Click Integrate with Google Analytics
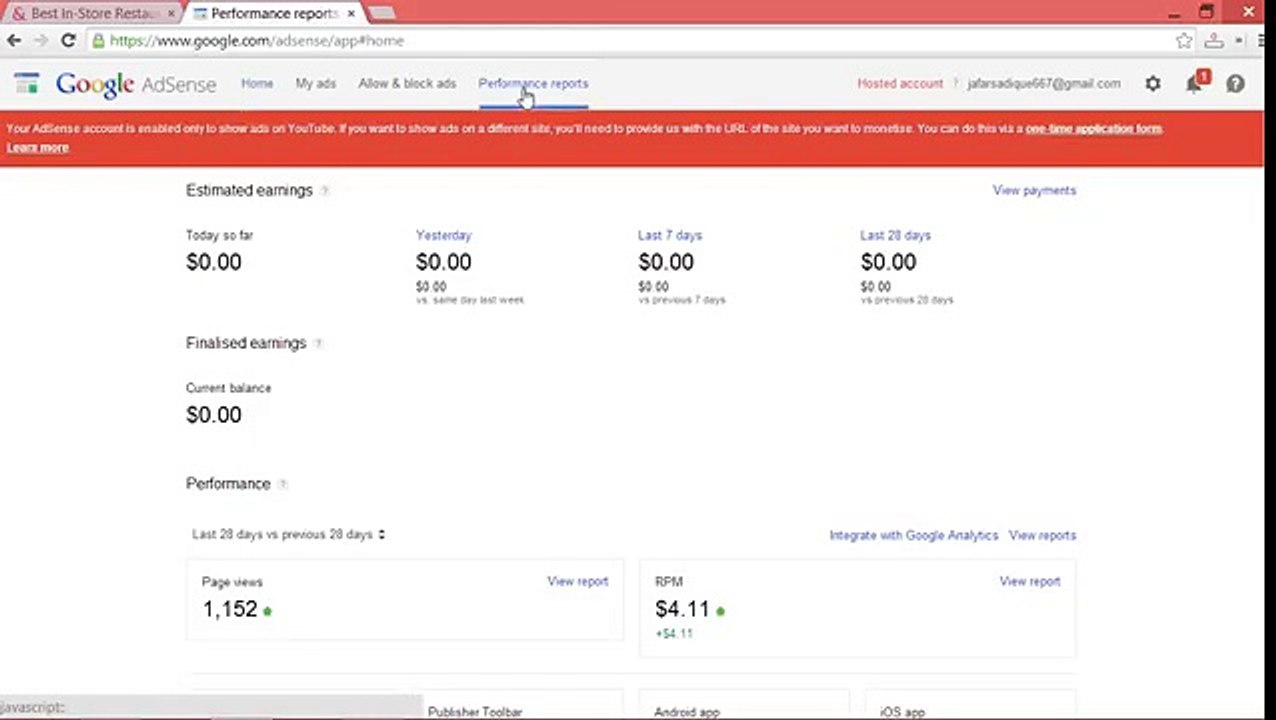 click(913, 536)
